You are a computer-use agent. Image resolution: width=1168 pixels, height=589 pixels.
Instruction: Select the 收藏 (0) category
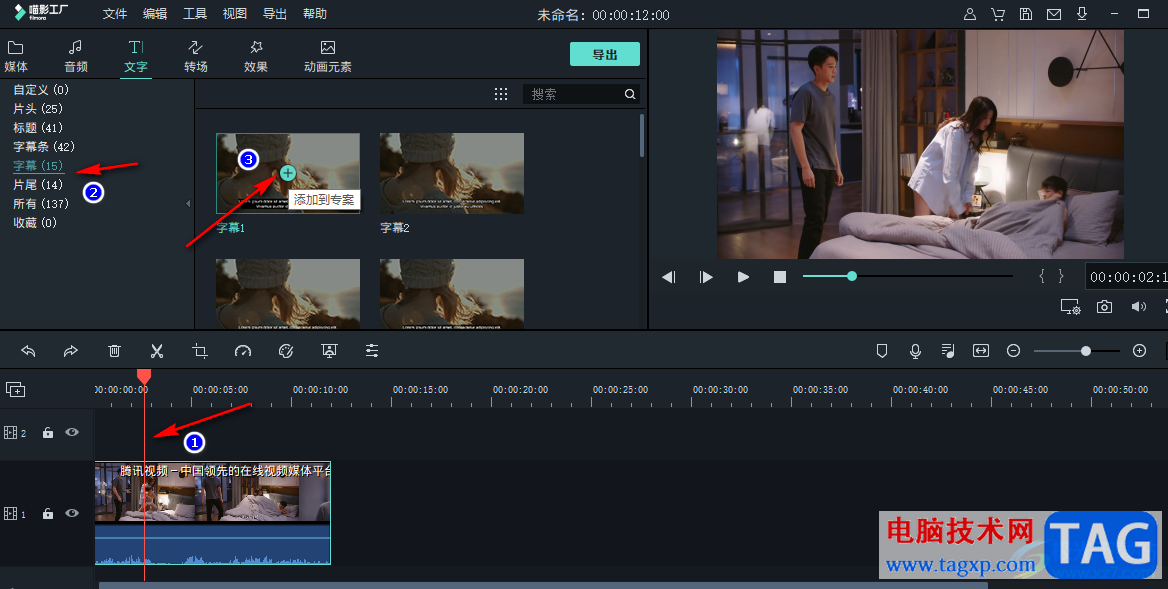coord(35,223)
